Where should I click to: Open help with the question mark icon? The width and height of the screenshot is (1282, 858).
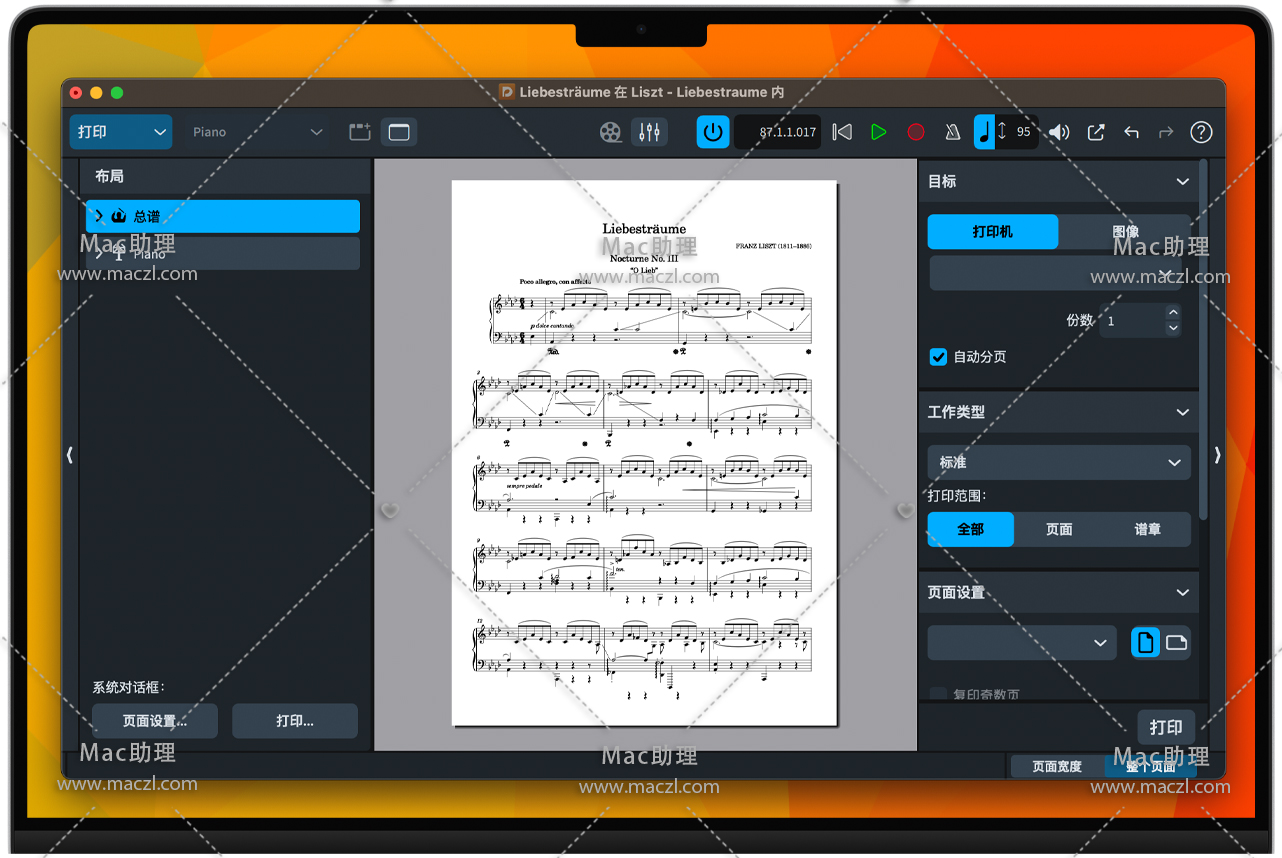point(1201,132)
